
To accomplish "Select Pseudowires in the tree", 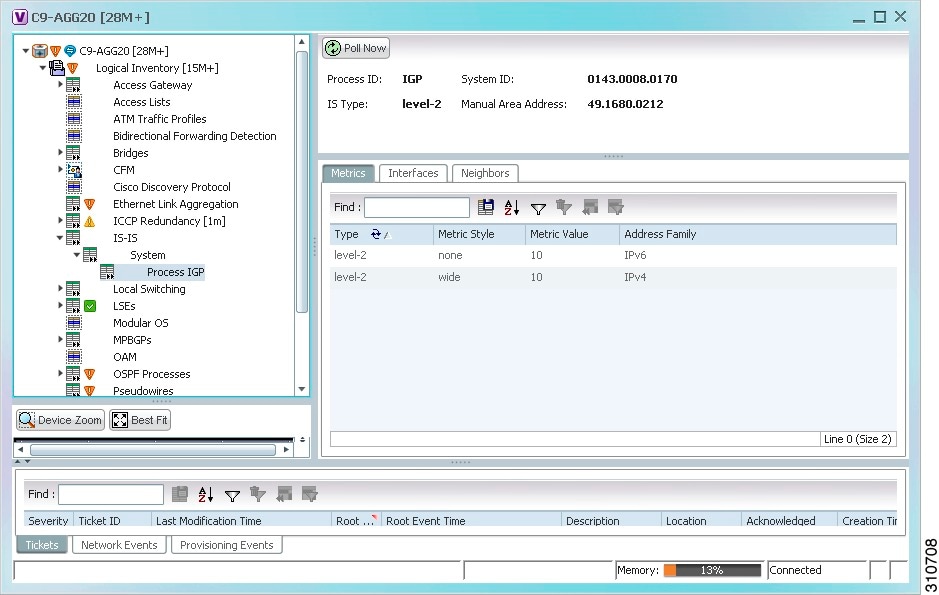I will pyautogui.click(x=143, y=391).
